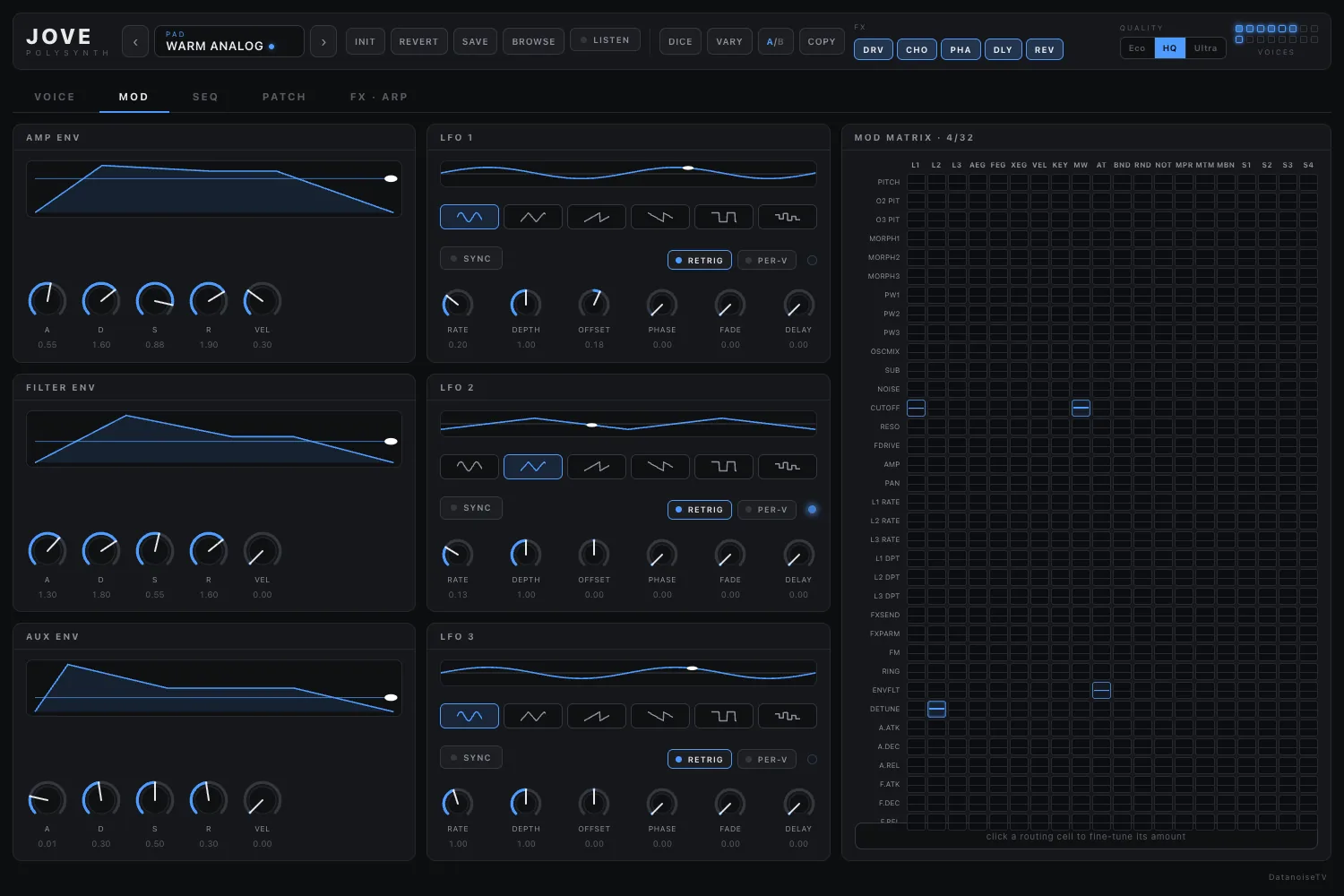The width and height of the screenshot is (1344, 896).
Task: Set quality to Eco
Action: (1137, 48)
